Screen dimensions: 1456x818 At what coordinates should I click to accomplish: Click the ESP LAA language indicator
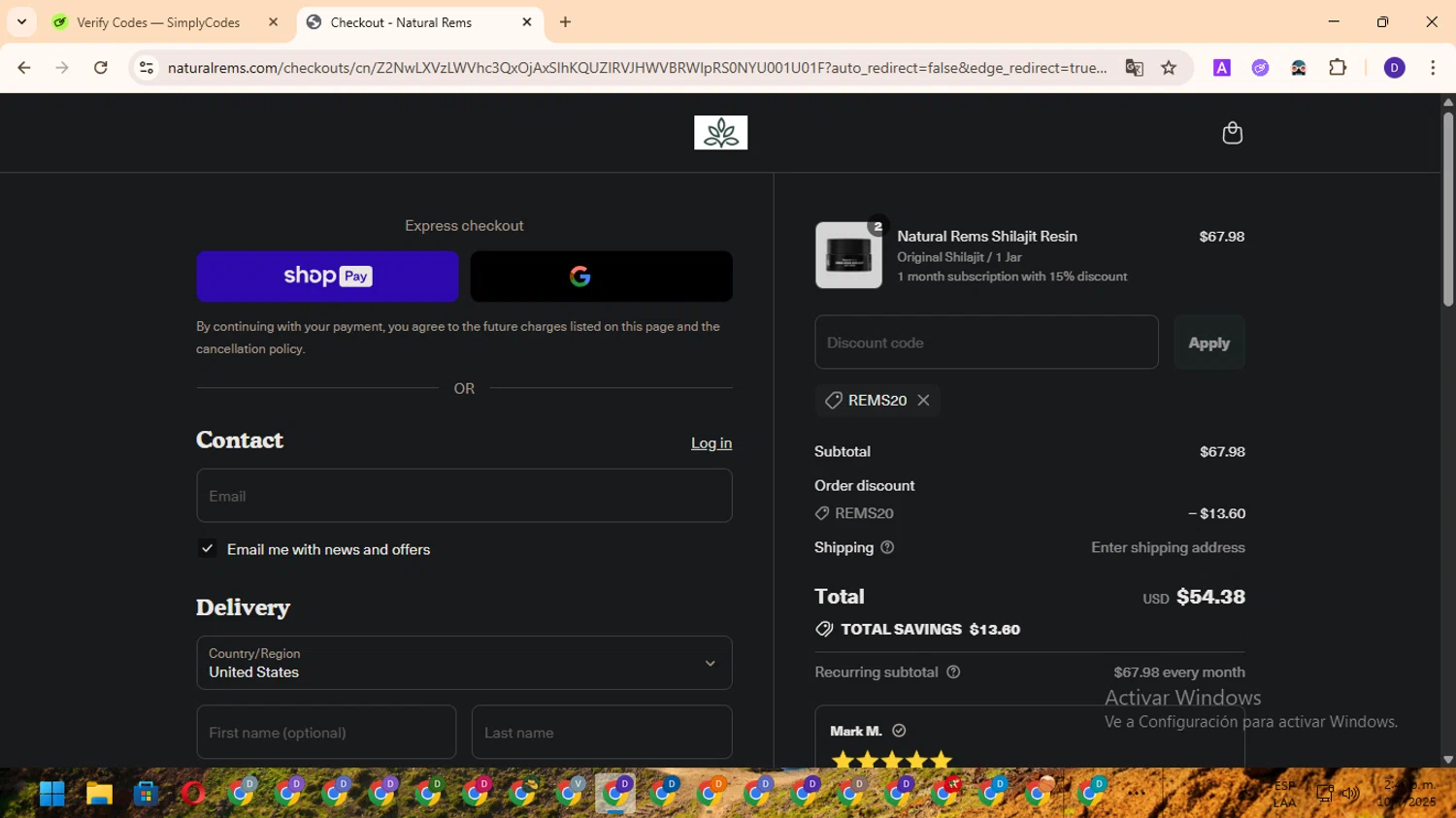1284,794
